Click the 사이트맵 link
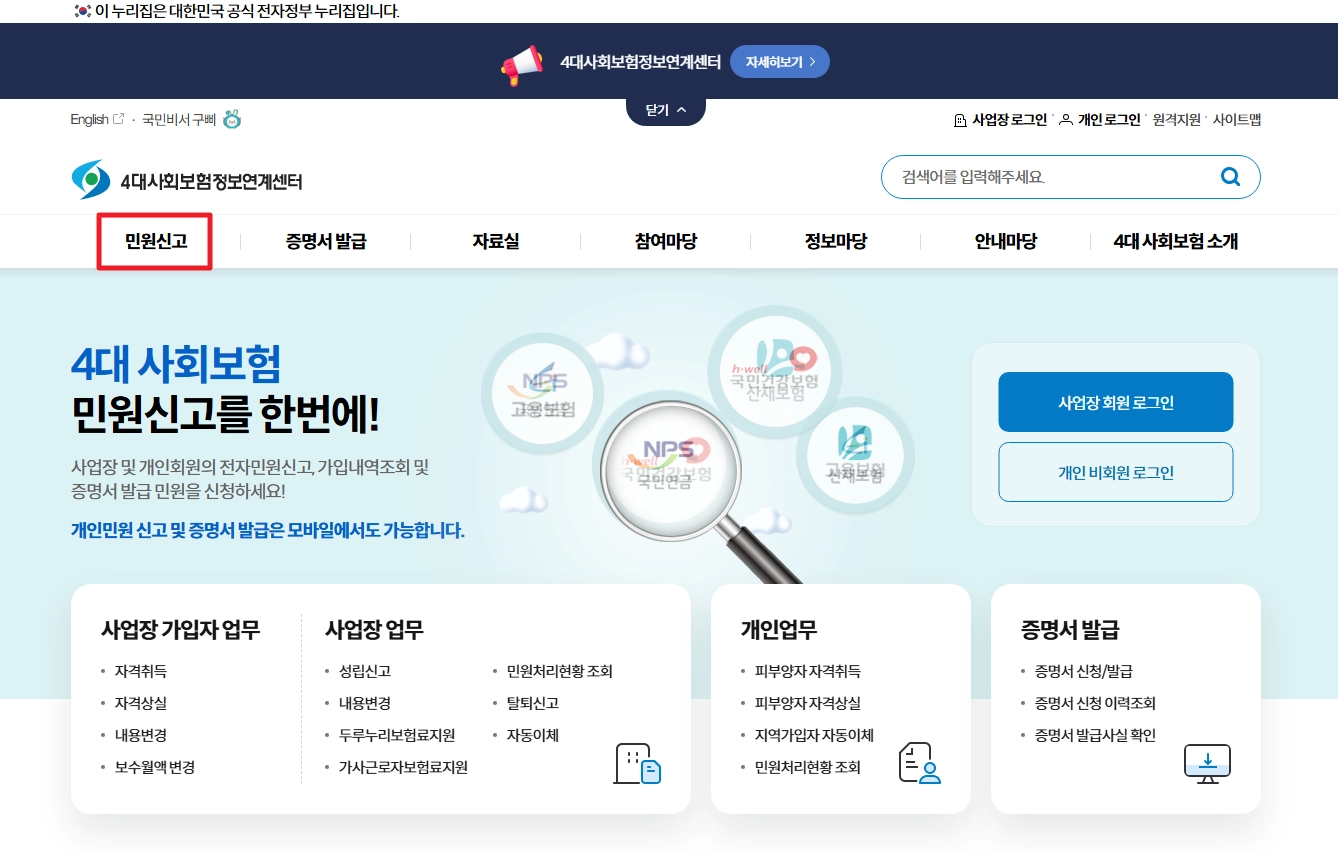Screen dimensions: 1338x853 coord(1237,119)
